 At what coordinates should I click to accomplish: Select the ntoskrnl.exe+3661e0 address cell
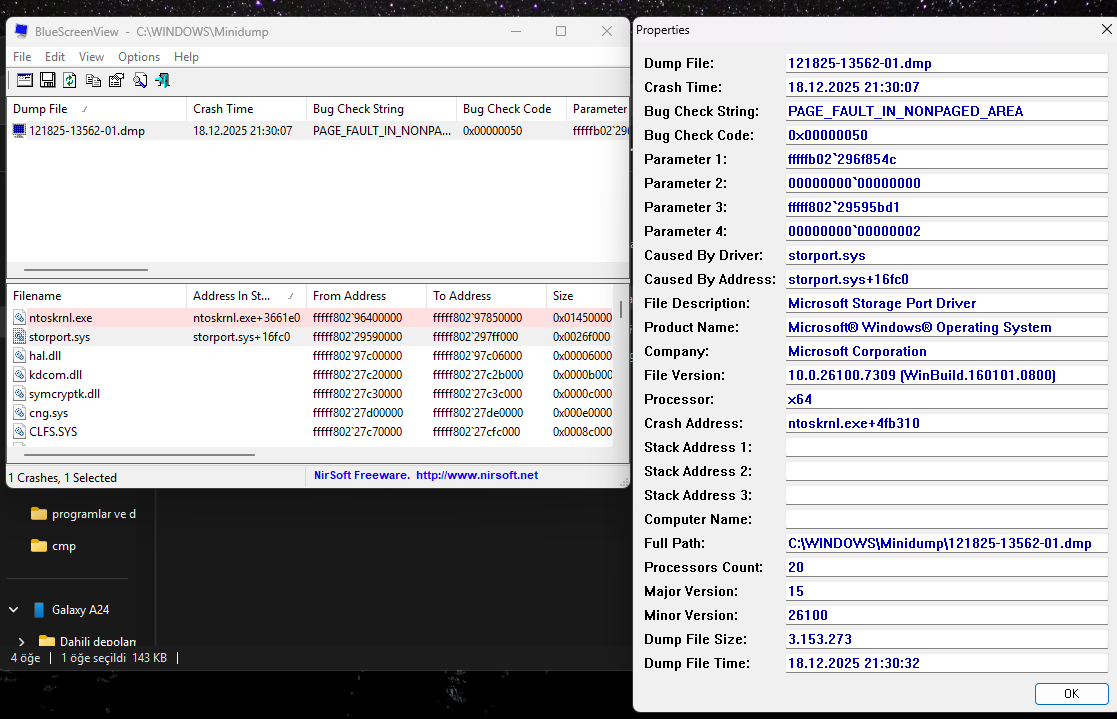tap(246, 318)
